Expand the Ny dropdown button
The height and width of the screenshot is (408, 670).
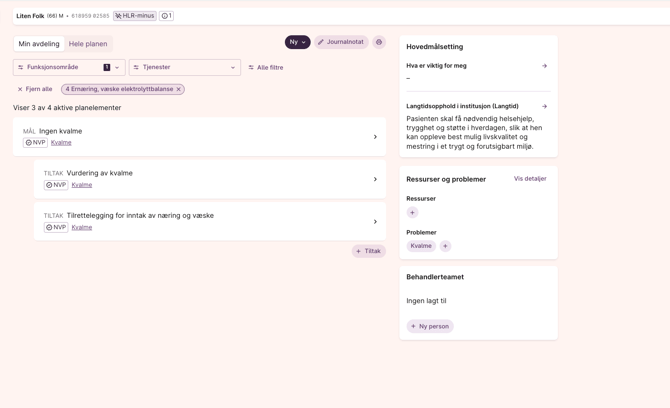click(x=297, y=42)
